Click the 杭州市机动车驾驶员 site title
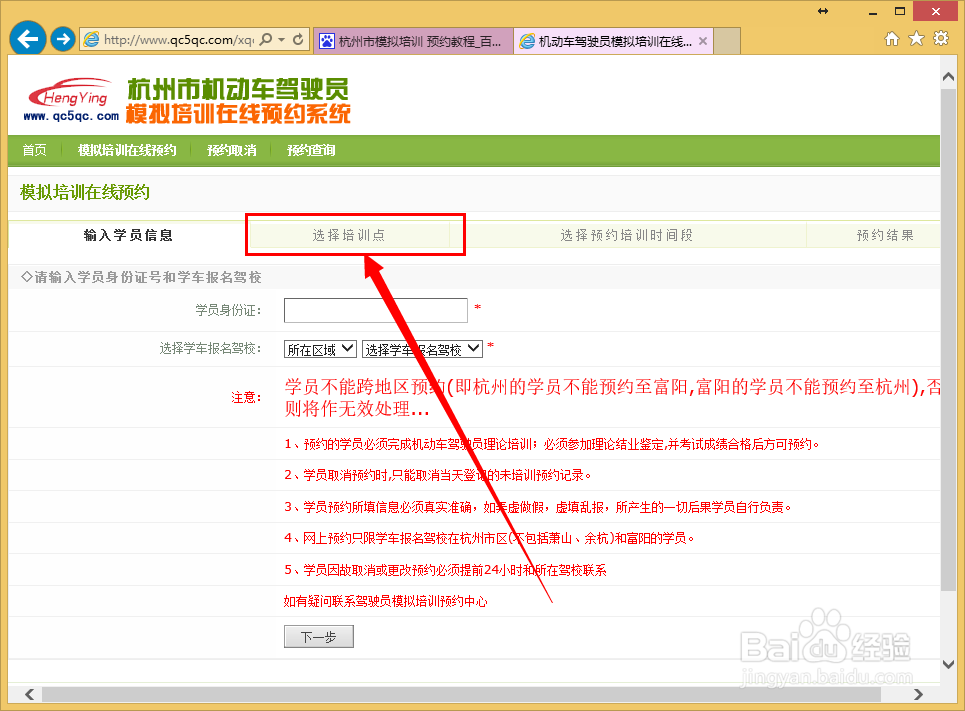 click(238, 90)
